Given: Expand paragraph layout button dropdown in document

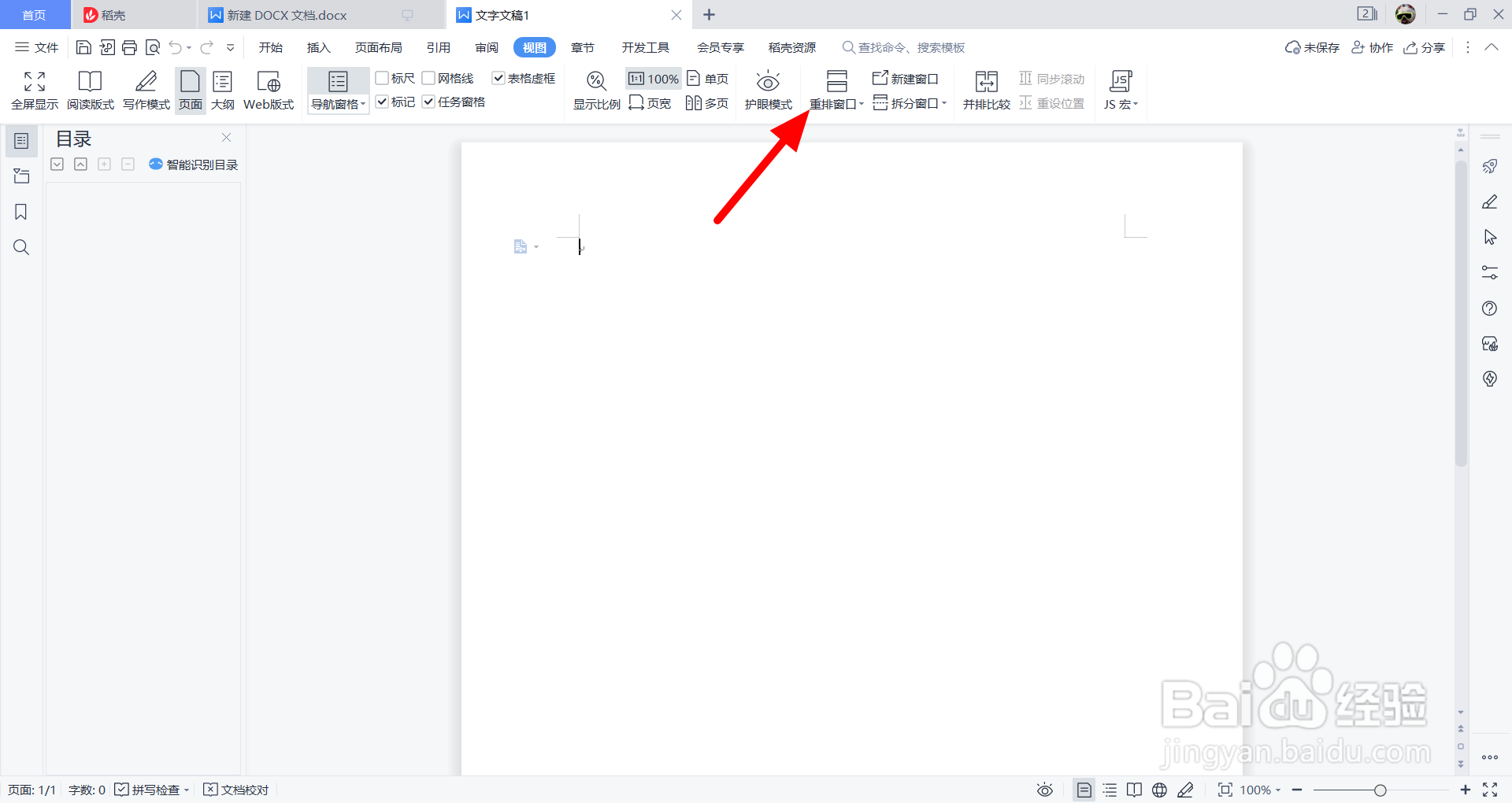Looking at the screenshot, I should [536, 247].
